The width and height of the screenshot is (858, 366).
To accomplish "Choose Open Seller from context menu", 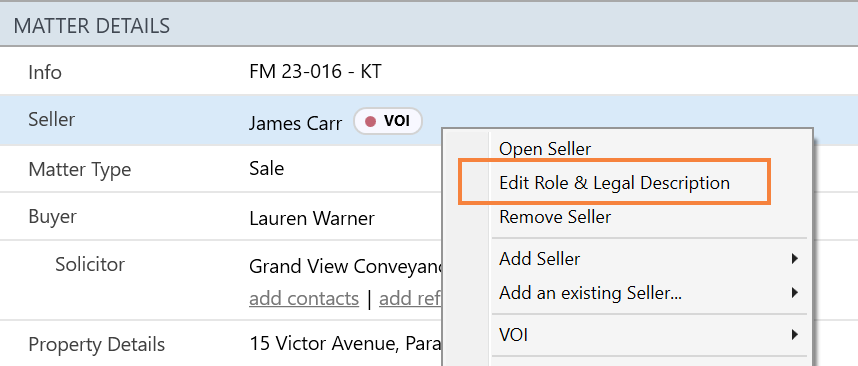I will point(545,149).
